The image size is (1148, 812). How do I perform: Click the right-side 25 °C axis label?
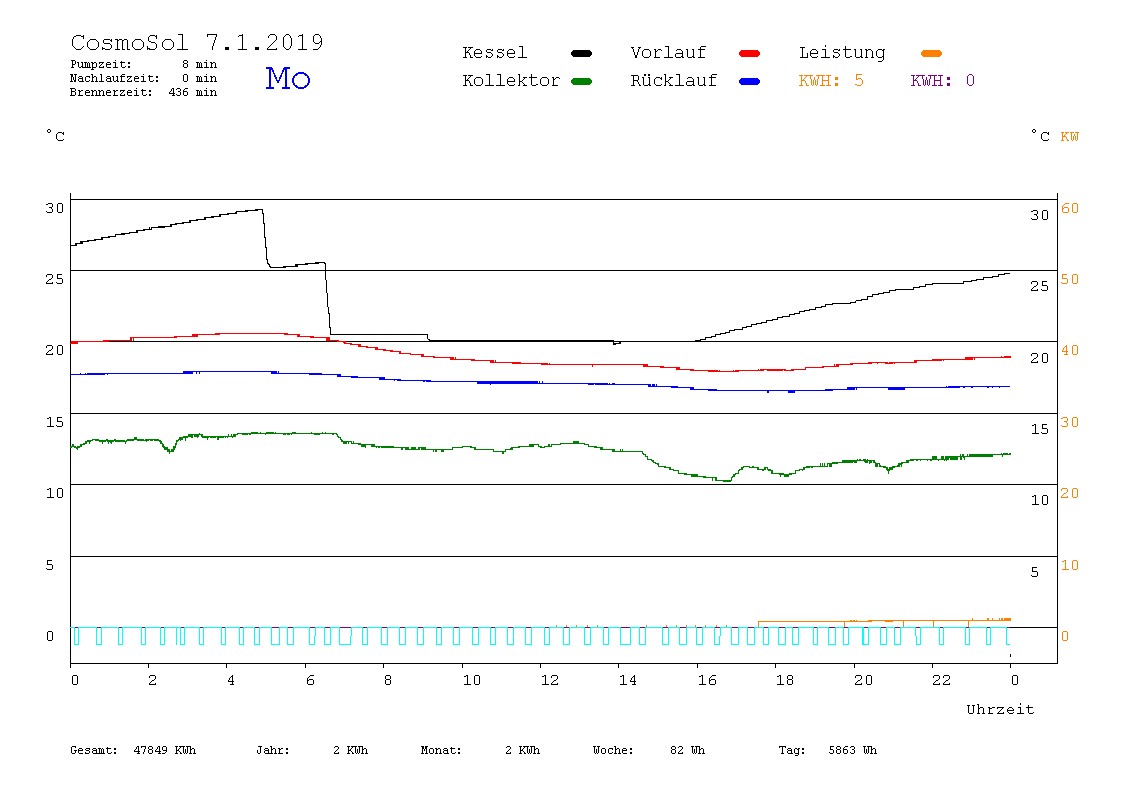[1040, 286]
